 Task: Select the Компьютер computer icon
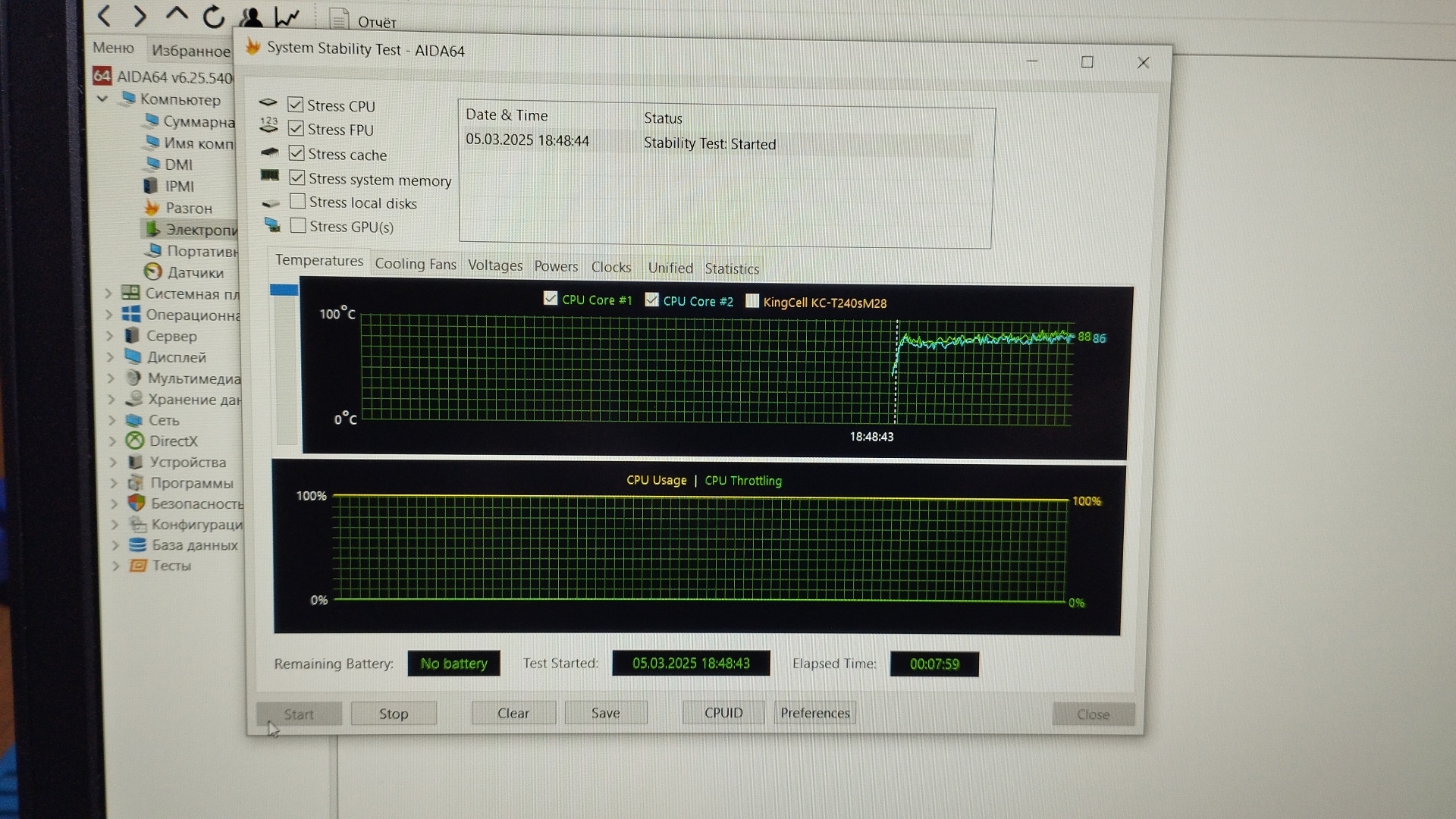[x=129, y=99]
